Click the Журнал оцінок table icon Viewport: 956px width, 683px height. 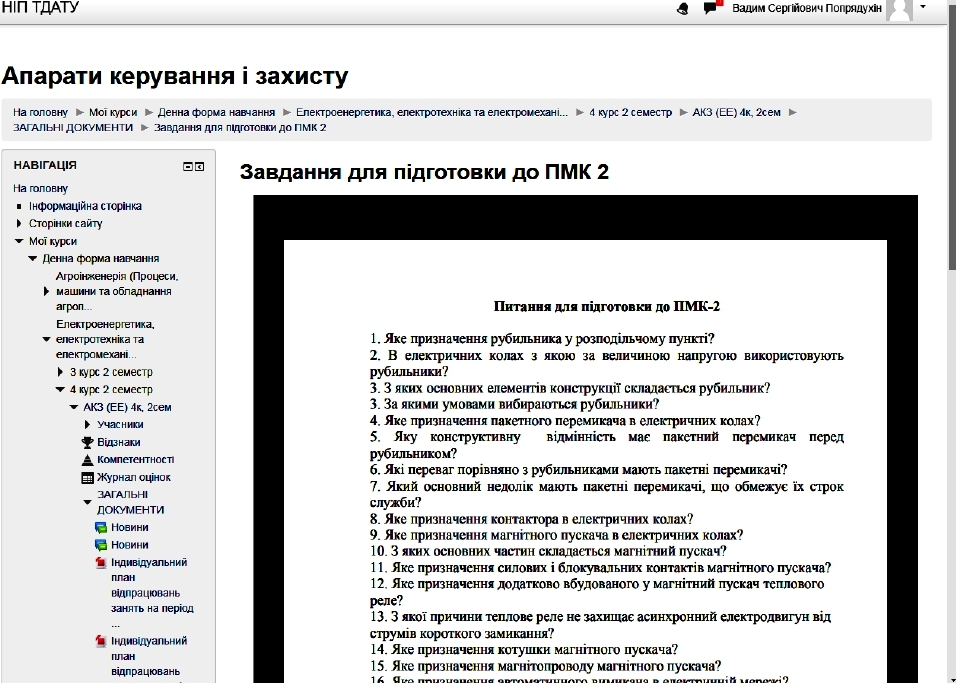pos(87,477)
